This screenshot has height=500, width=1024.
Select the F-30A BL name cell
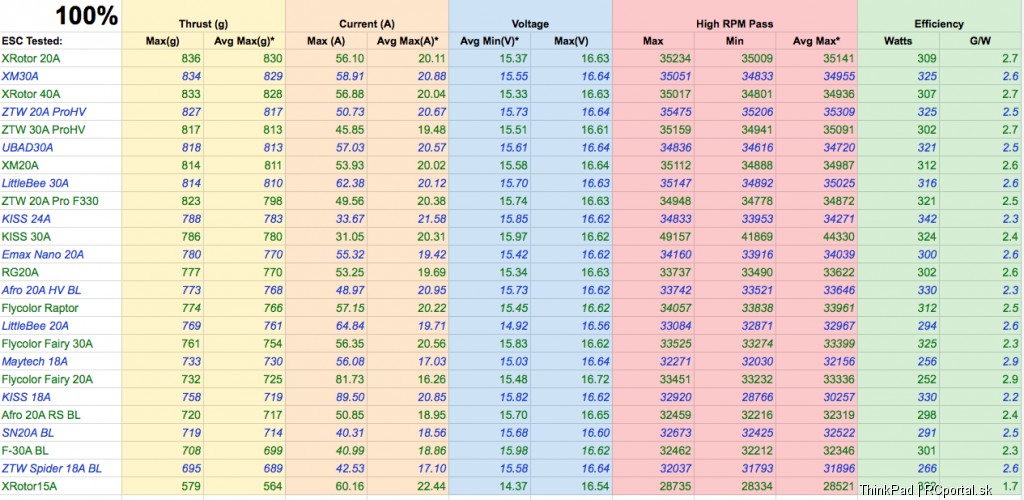tap(26, 450)
